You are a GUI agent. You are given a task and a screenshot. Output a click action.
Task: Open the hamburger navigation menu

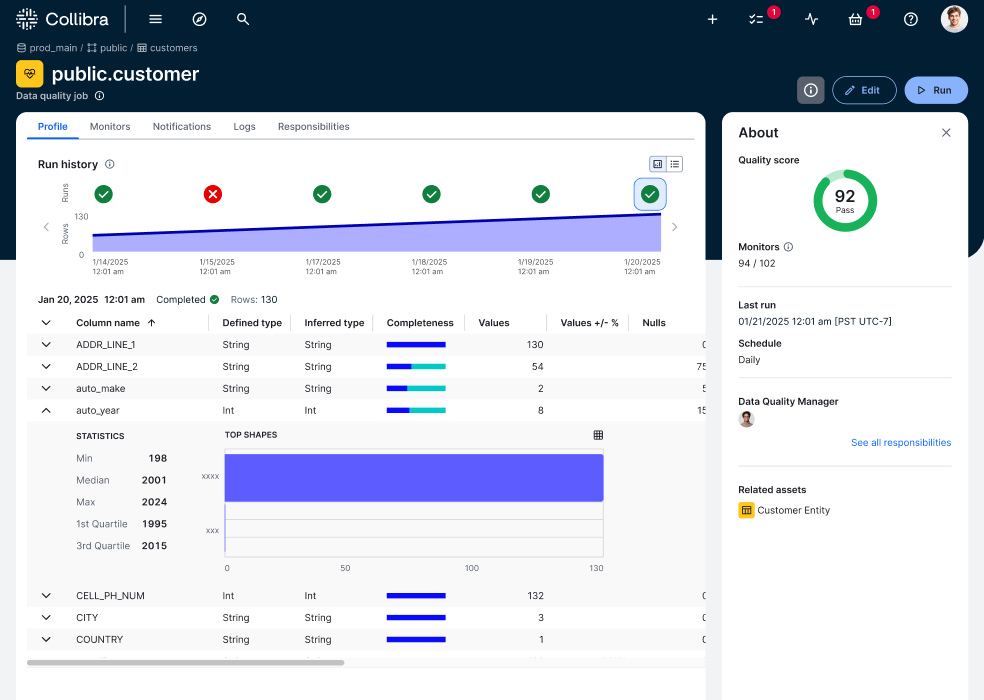tap(155, 18)
